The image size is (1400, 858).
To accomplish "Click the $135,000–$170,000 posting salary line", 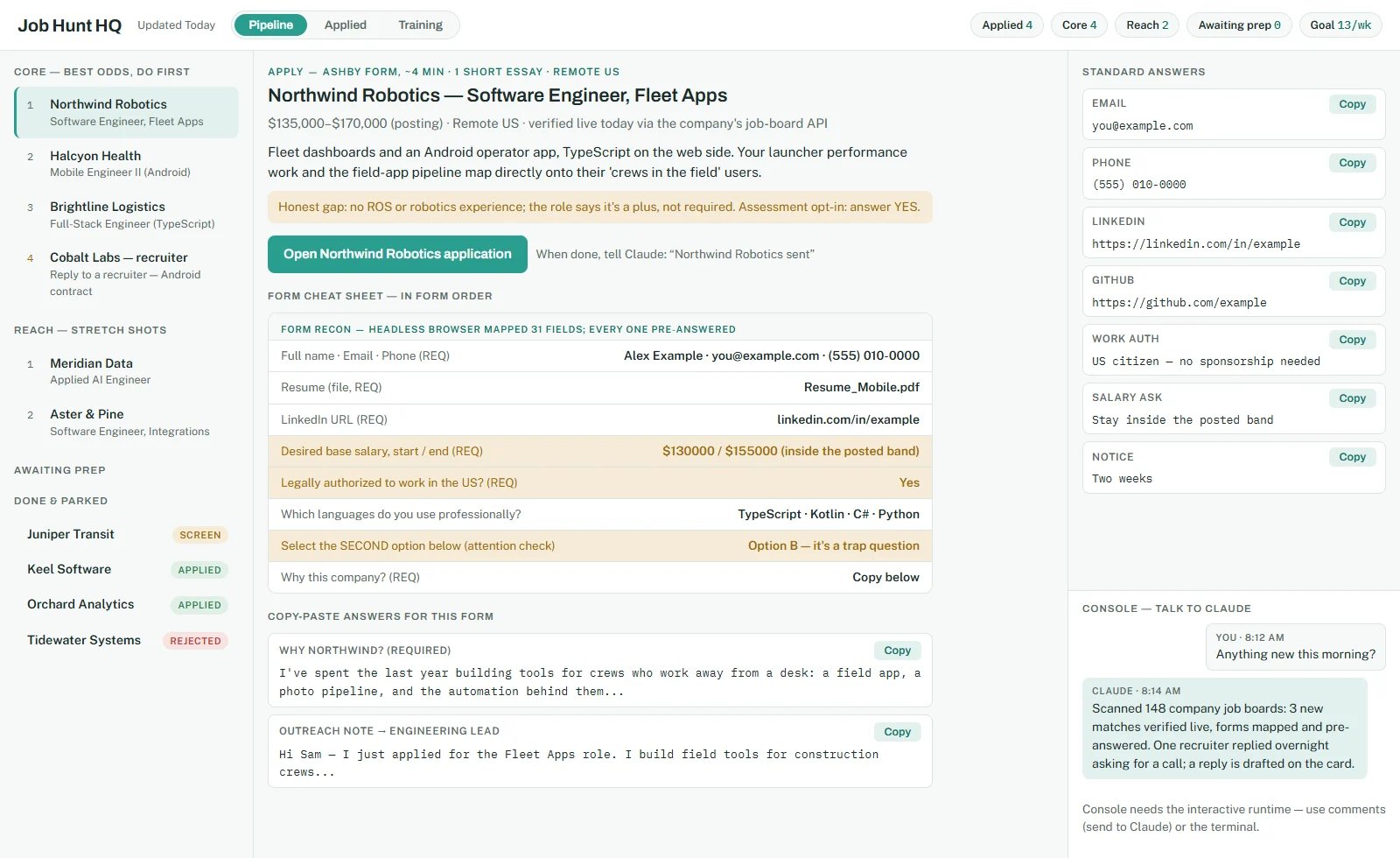I will [548, 124].
